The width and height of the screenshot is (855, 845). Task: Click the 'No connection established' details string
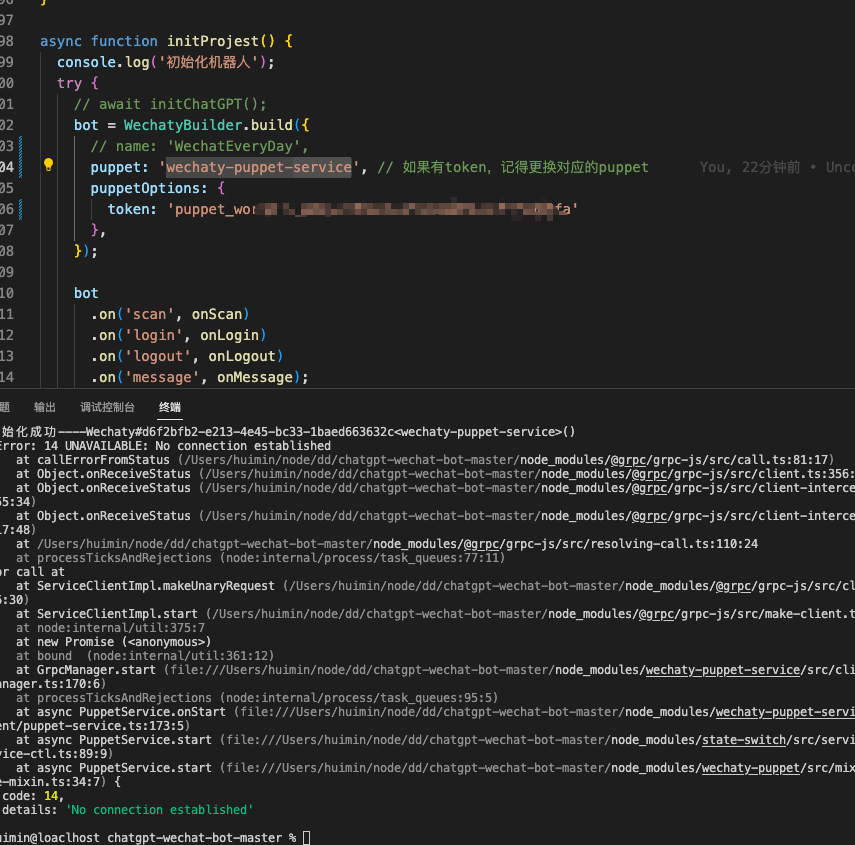(x=159, y=810)
